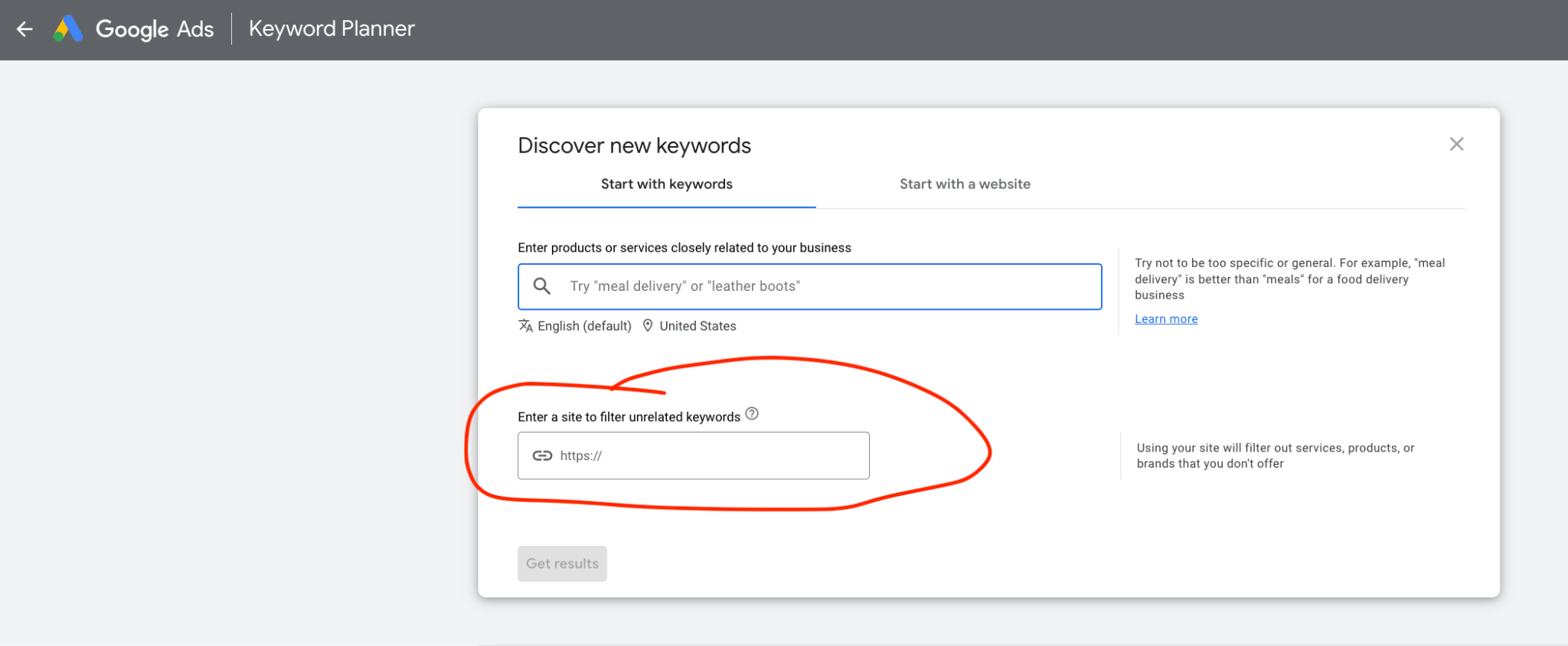The image size is (1568, 646).
Task: Open Google Ads logo home
Action: tap(134, 29)
